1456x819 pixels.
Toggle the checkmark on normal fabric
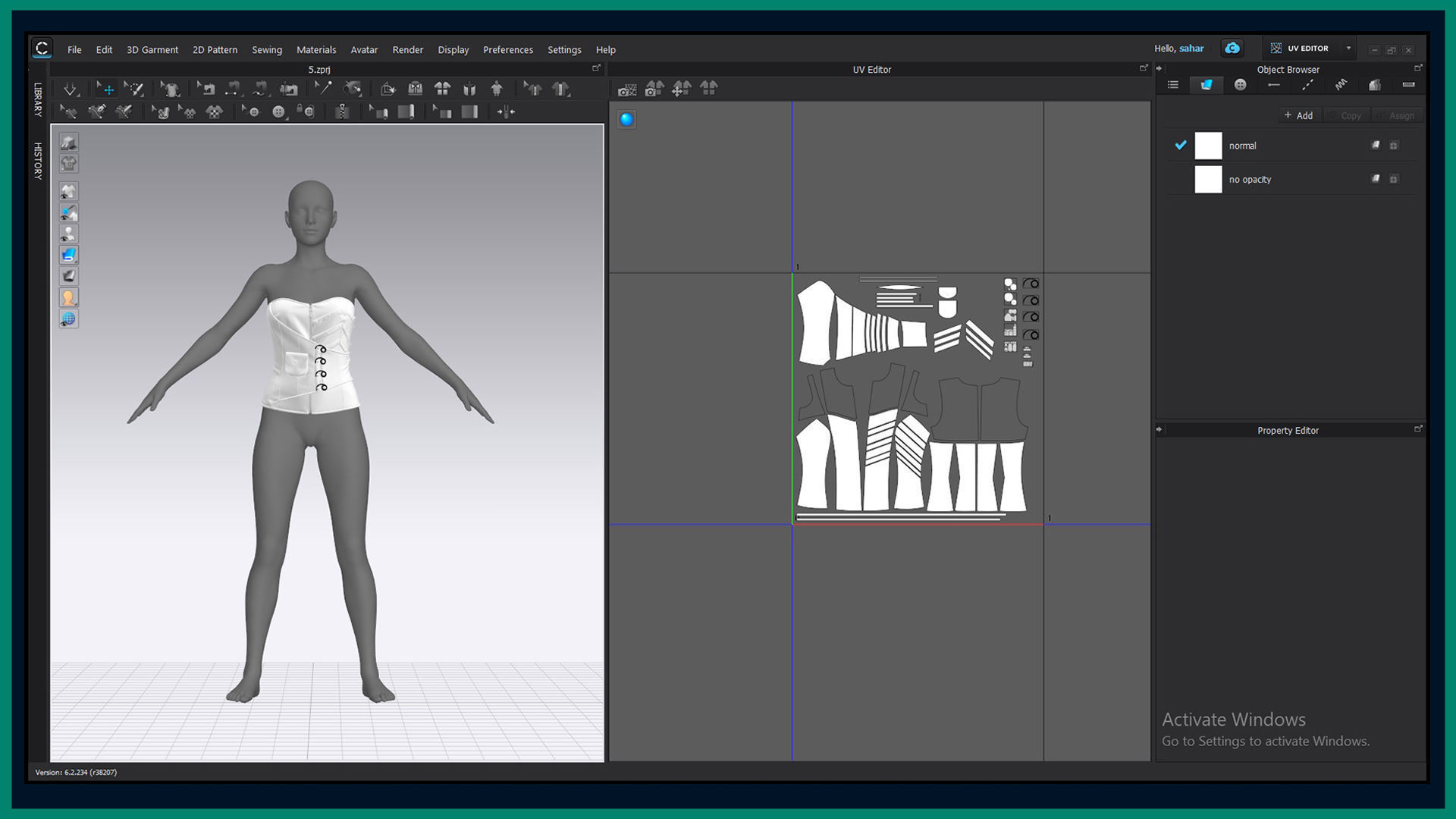1180,145
